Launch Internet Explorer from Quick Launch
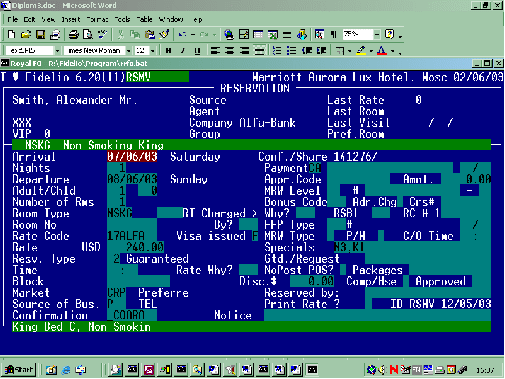 pyautogui.click(x=66, y=369)
